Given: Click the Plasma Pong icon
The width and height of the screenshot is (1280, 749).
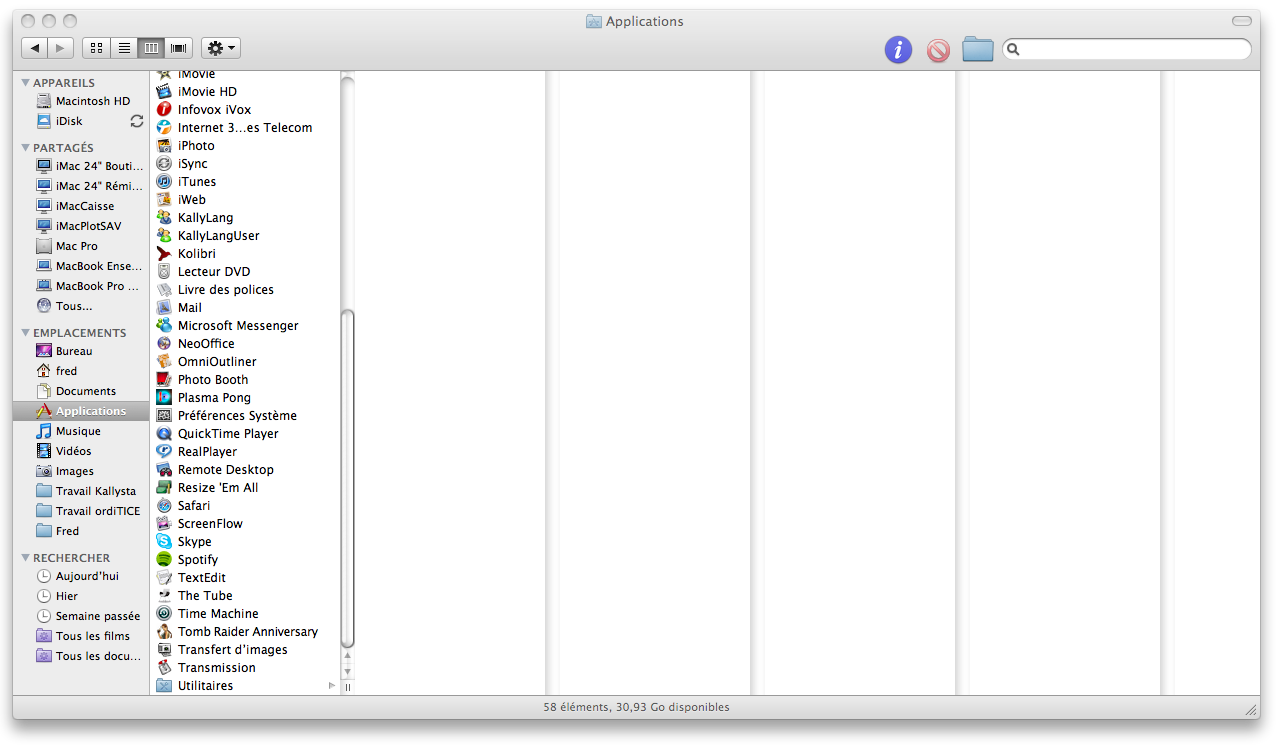Looking at the screenshot, I should (x=165, y=398).
